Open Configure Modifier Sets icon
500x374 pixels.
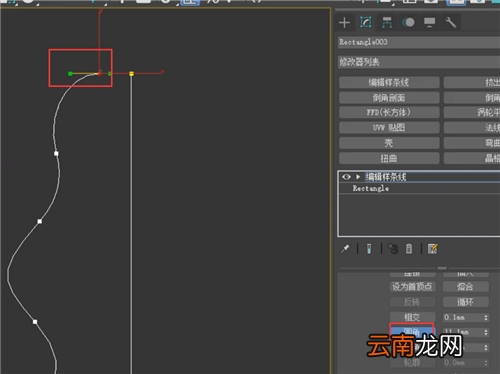tap(433, 249)
